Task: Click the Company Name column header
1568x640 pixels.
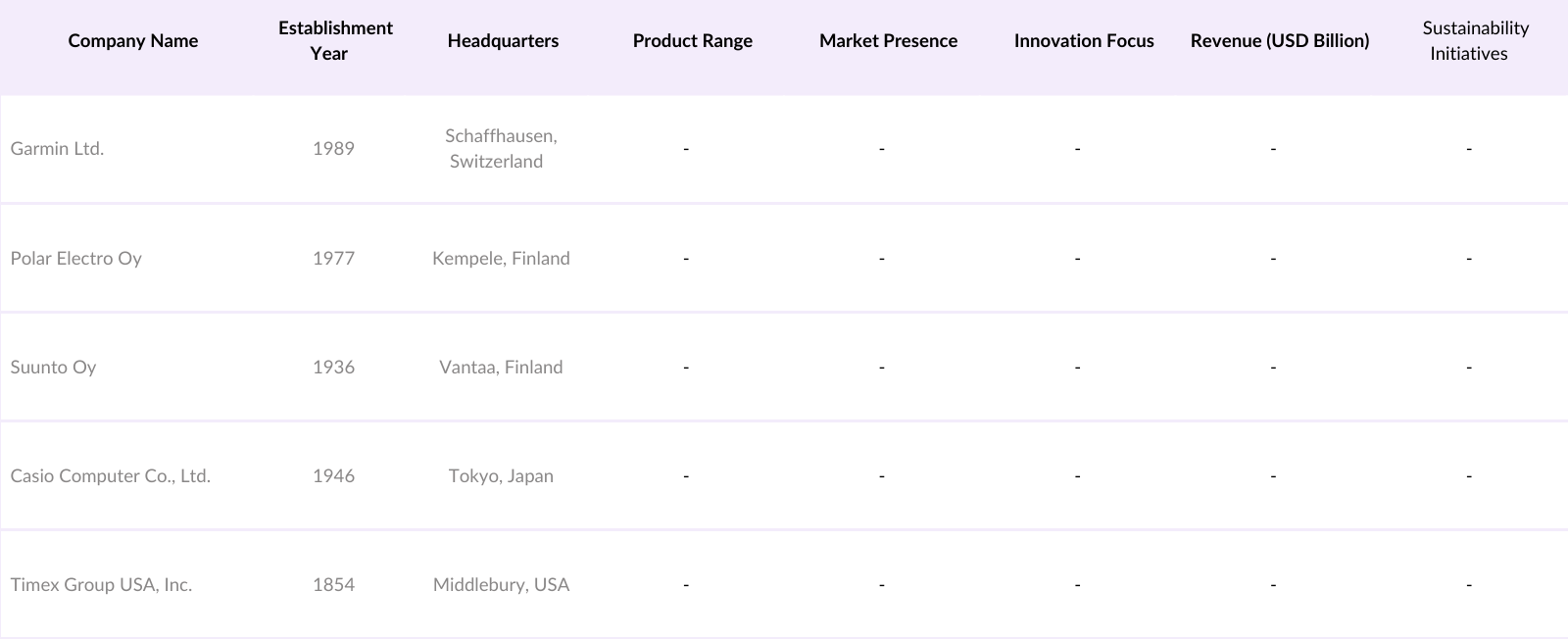Action: [133, 41]
